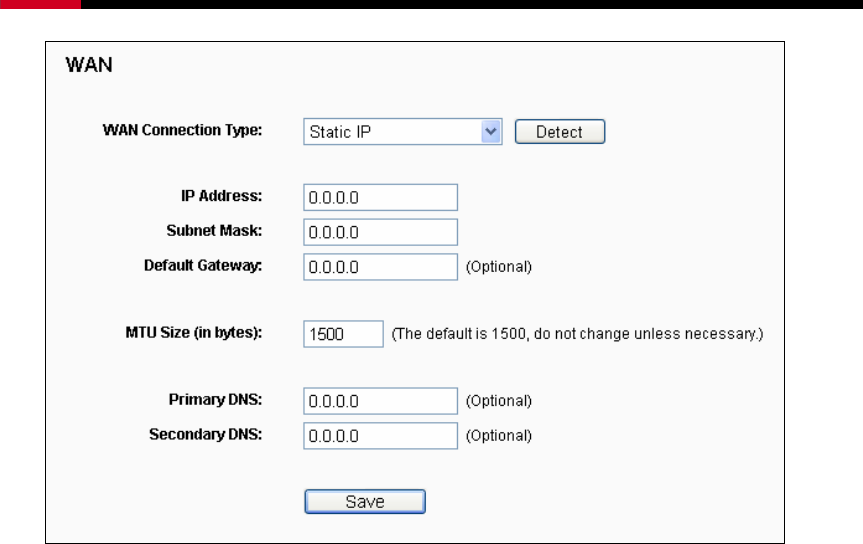Select the Default Gateway text box
This screenshot has width=863, height=544.
click(x=380, y=266)
